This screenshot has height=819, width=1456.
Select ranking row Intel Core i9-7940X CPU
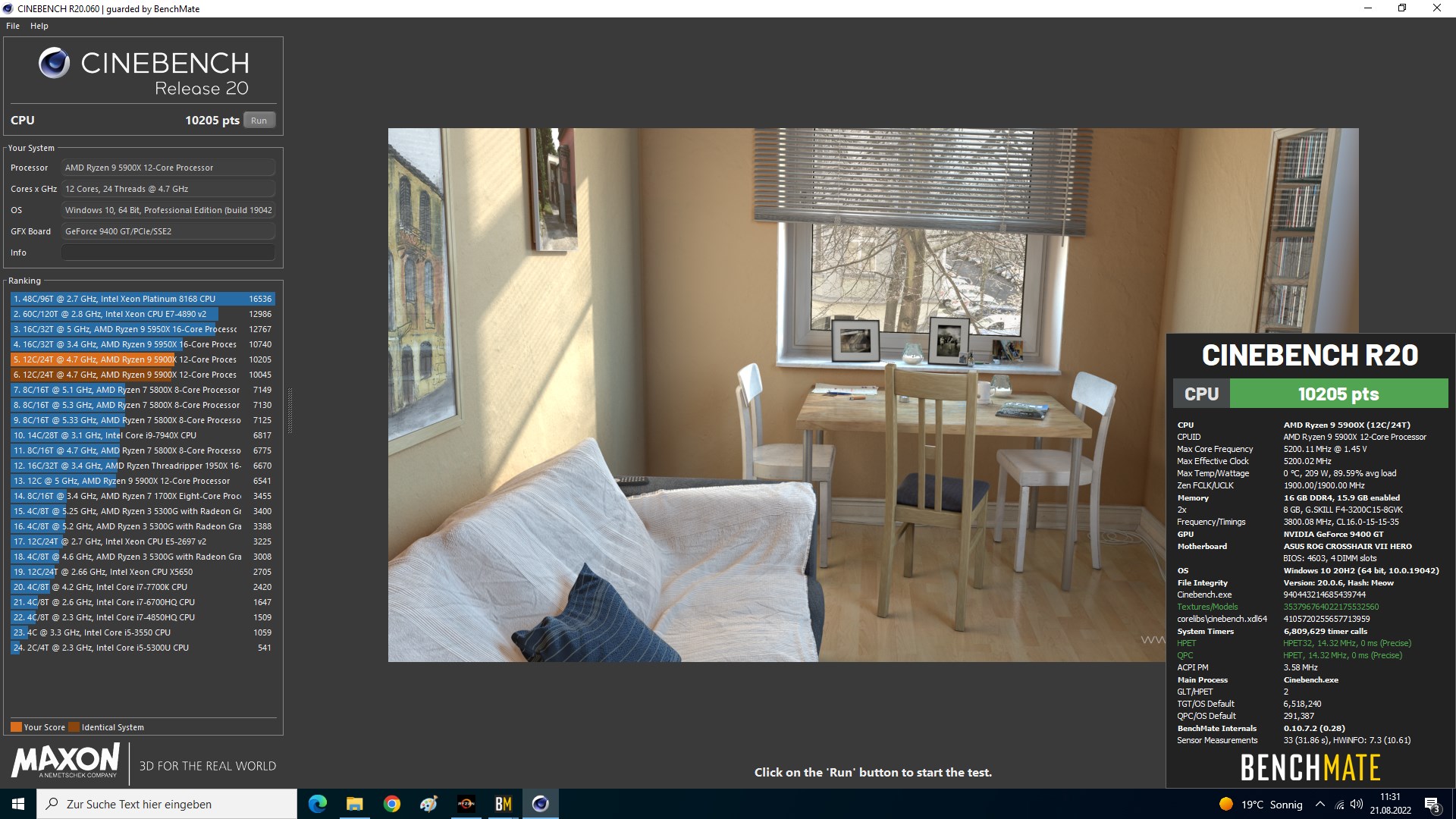143,435
